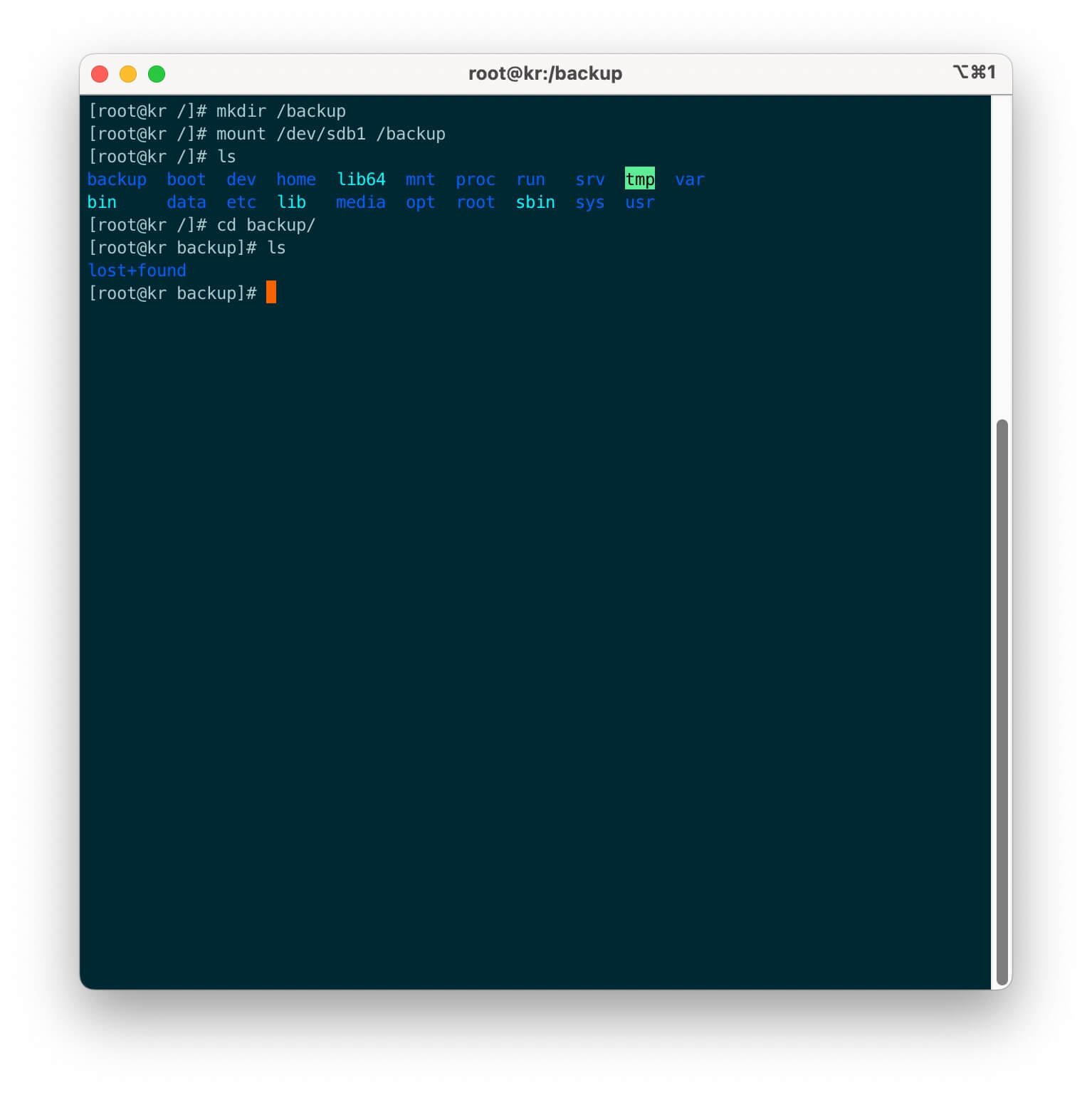1092x1095 pixels.
Task: Click the 'bin' entry in ls output
Action: coord(102,202)
